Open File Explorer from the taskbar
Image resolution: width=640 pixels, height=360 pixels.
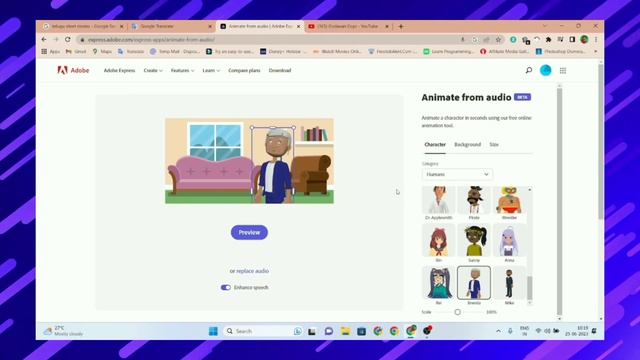(x=345, y=331)
